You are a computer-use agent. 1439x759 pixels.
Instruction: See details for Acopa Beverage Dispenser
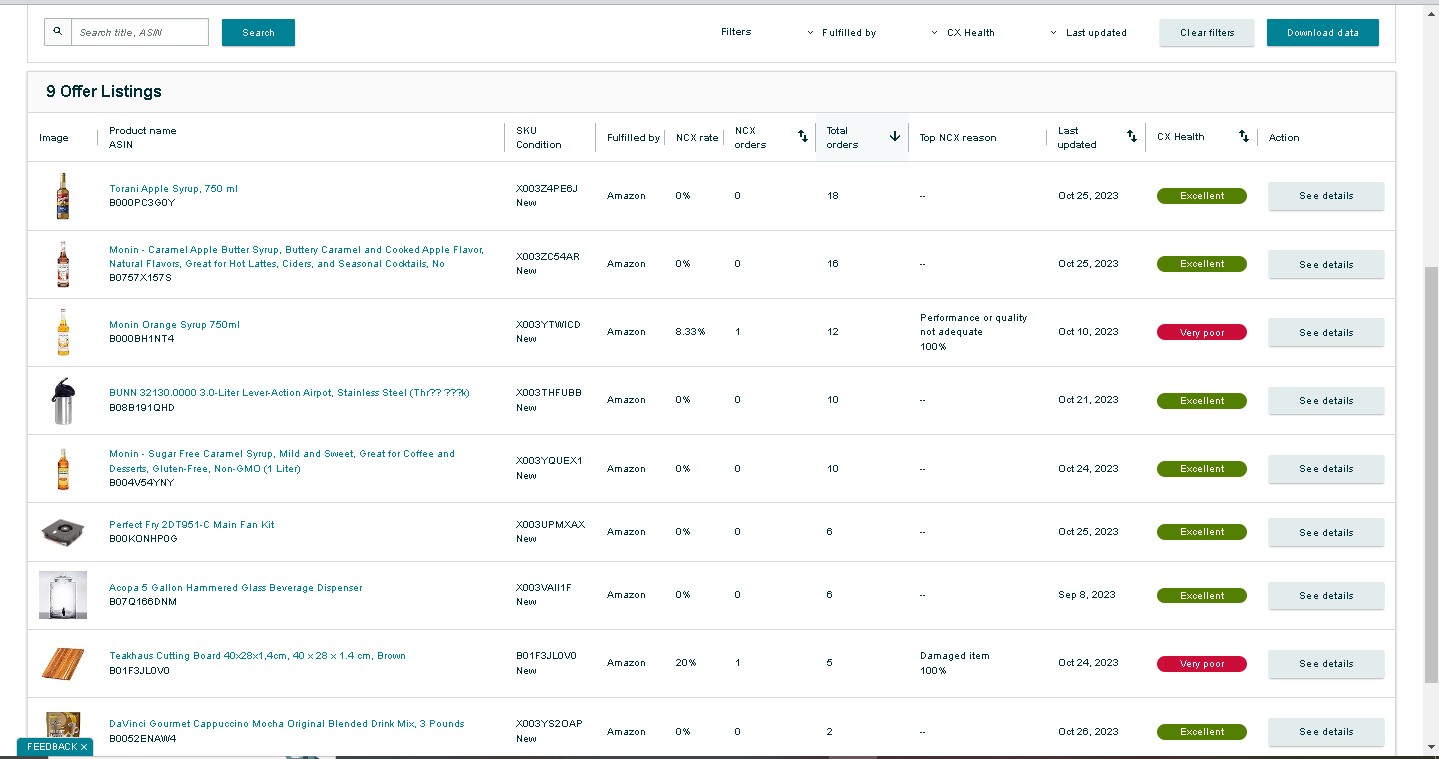(1326, 595)
